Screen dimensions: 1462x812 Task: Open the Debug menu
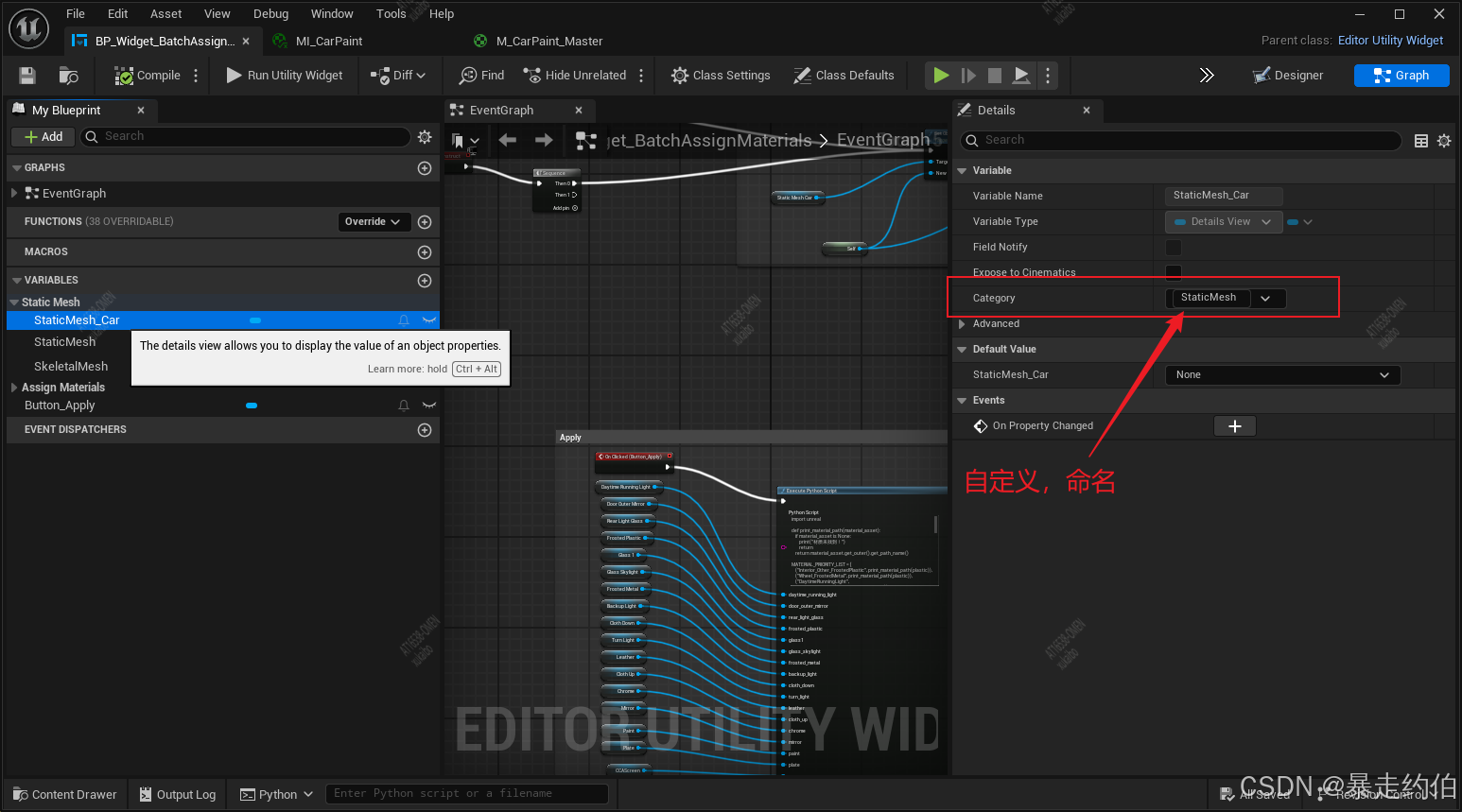point(270,13)
